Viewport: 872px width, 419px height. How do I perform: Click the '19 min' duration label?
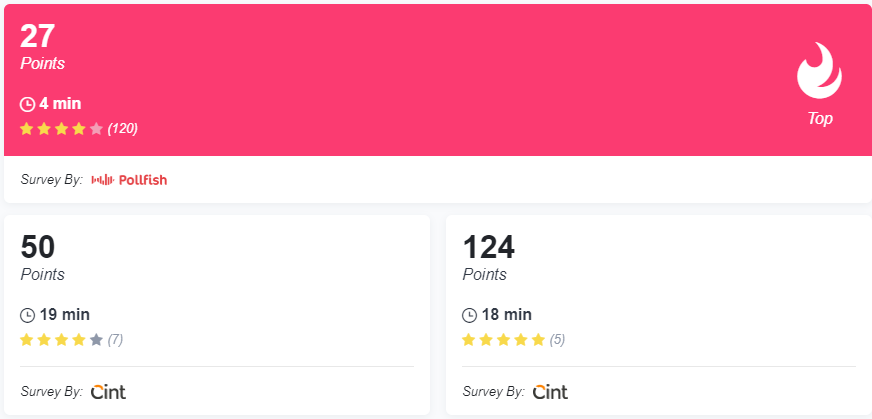(x=65, y=315)
